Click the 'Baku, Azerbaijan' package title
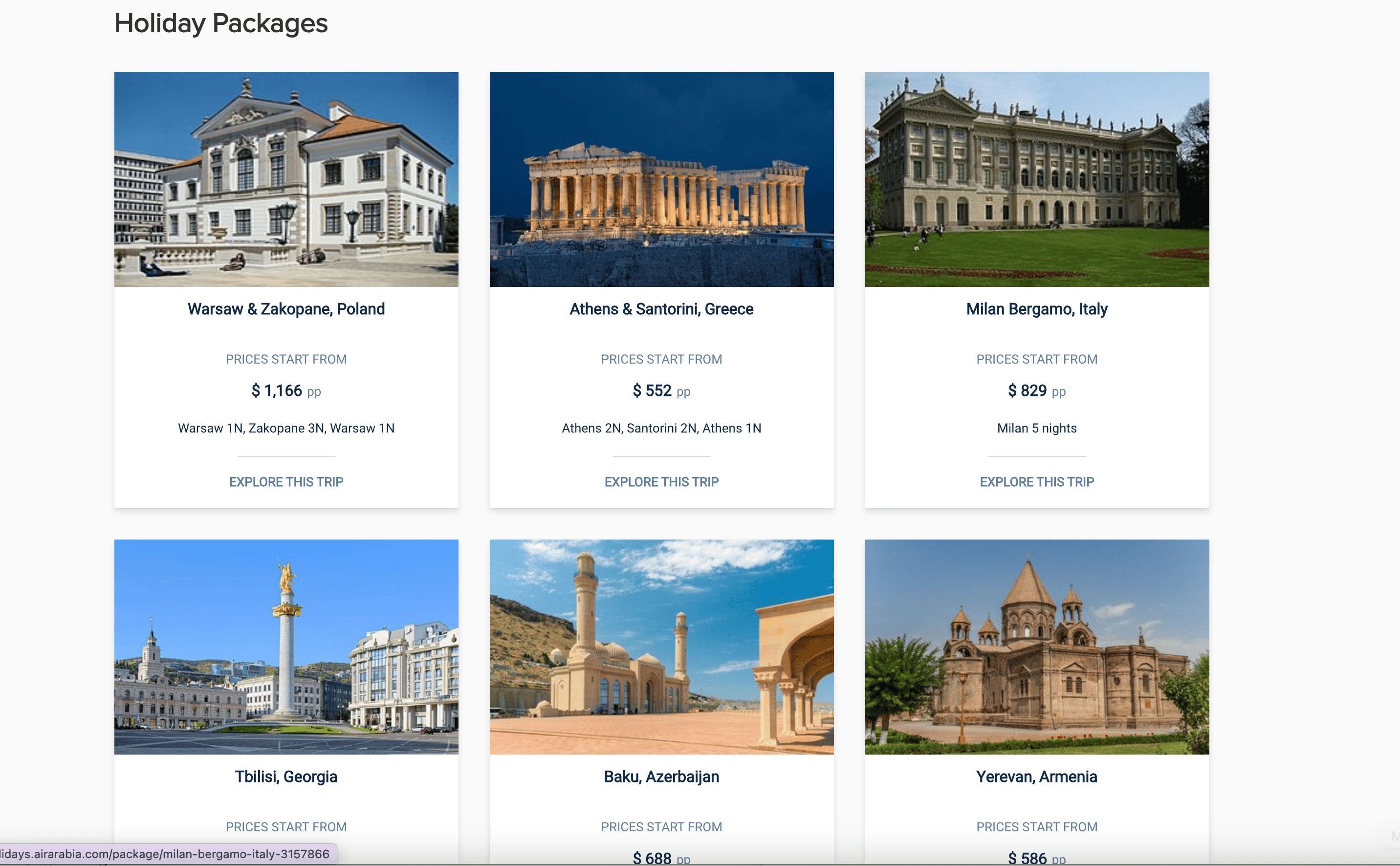1400x866 pixels. [x=661, y=777]
